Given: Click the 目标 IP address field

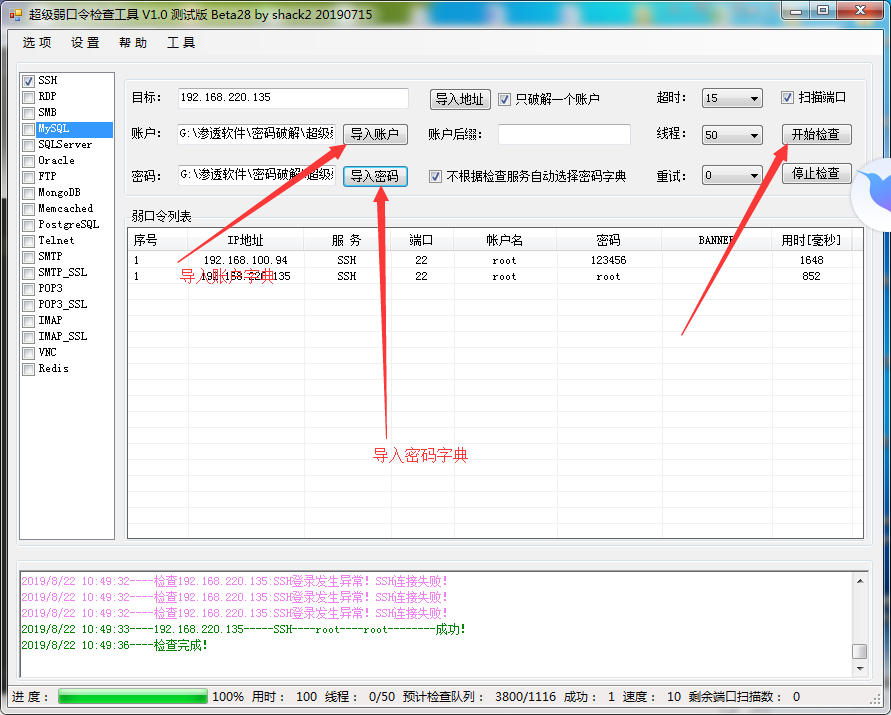Looking at the screenshot, I should [x=293, y=98].
